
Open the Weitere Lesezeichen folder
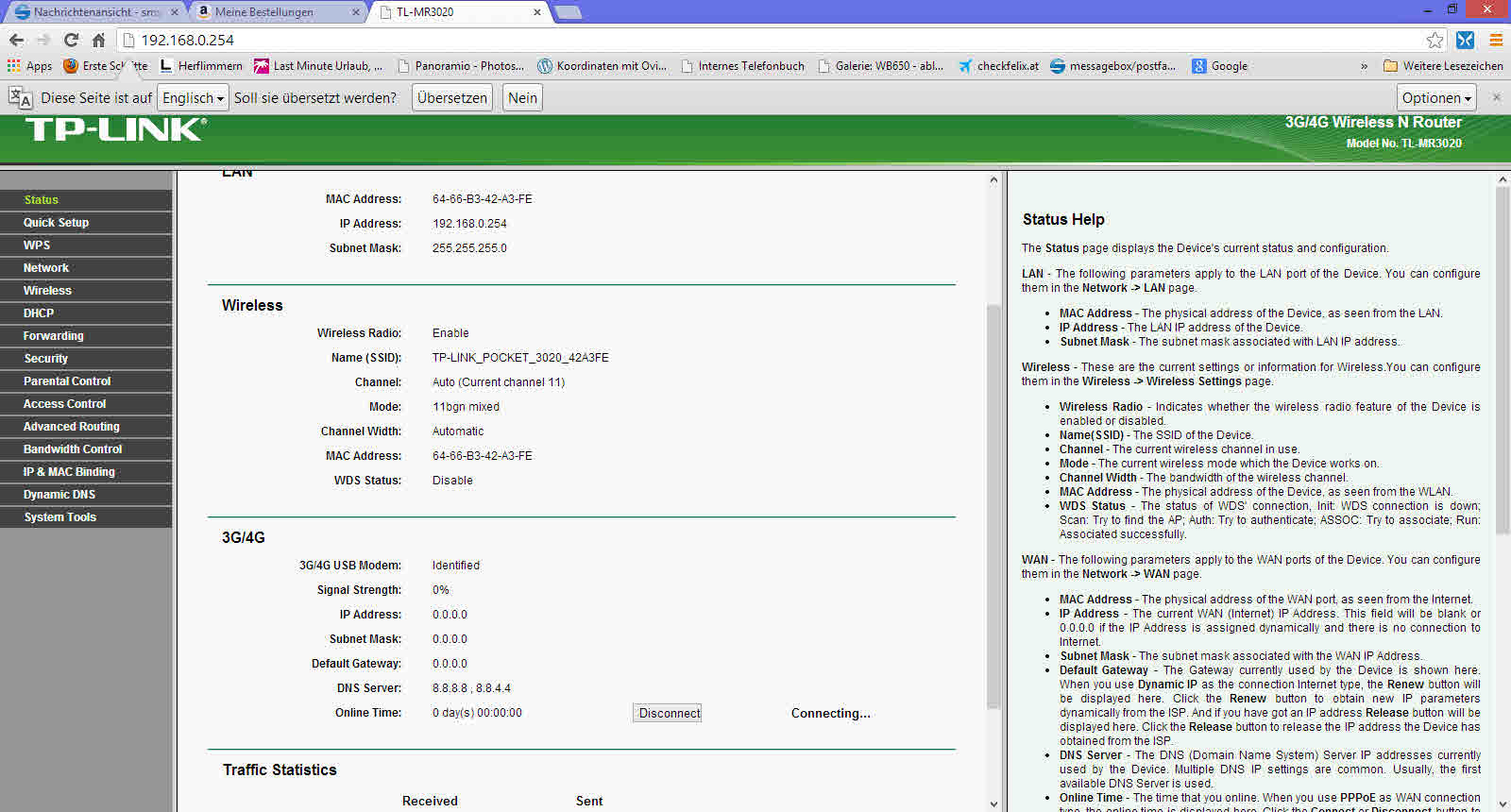point(1443,66)
